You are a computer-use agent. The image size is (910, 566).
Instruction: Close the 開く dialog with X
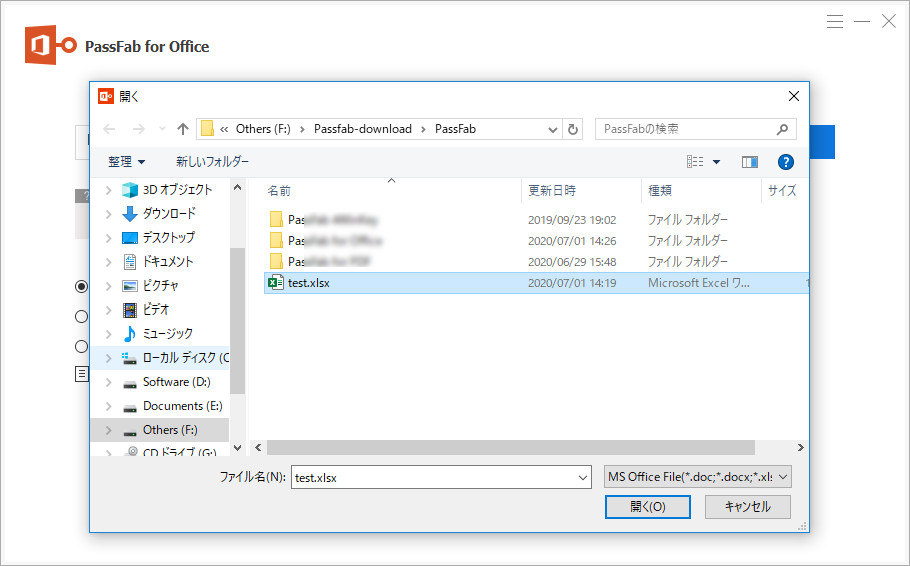[794, 96]
